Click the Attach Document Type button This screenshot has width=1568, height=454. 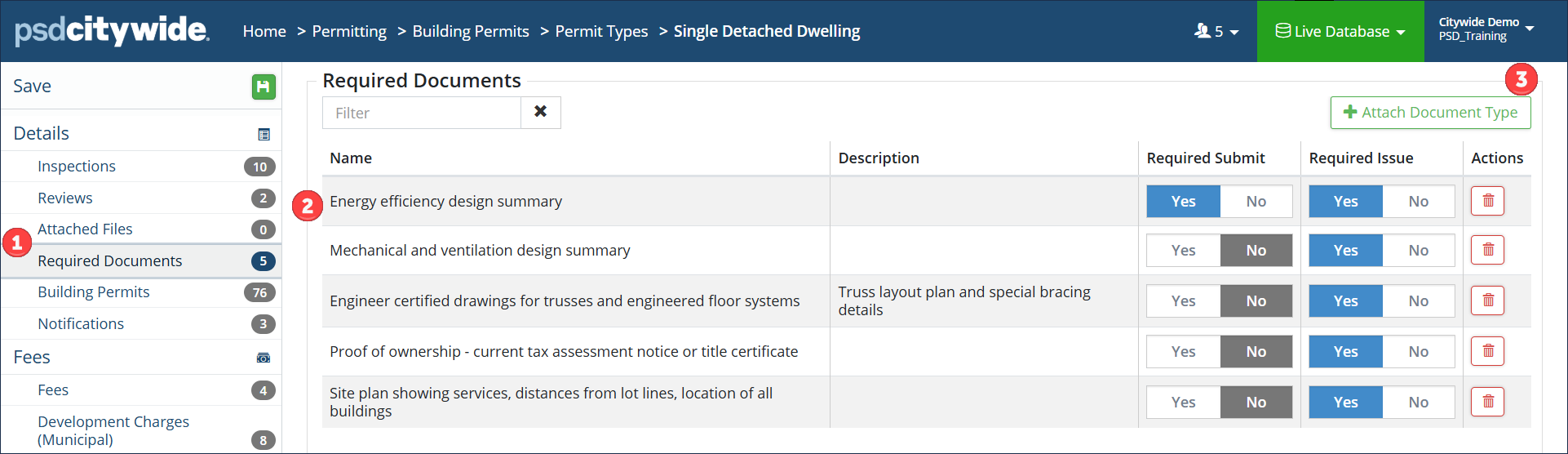[1430, 113]
